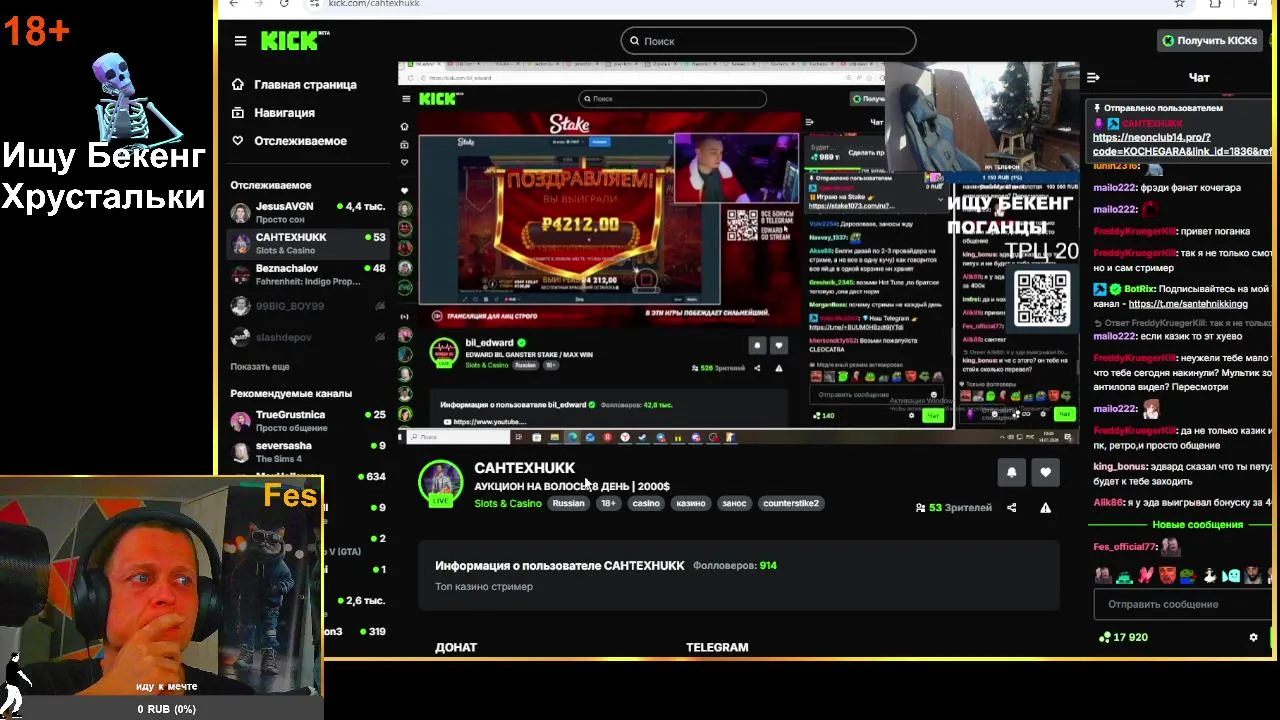Reload the page with browser refresh icon
This screenshot has height=720, width=1280.
284,4
